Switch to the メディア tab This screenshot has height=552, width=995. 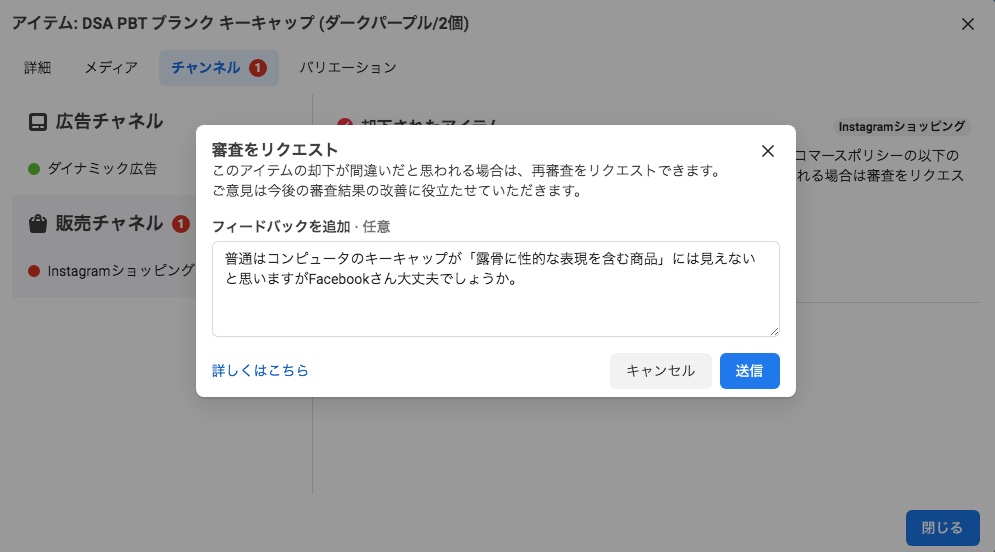coord(111,67)
